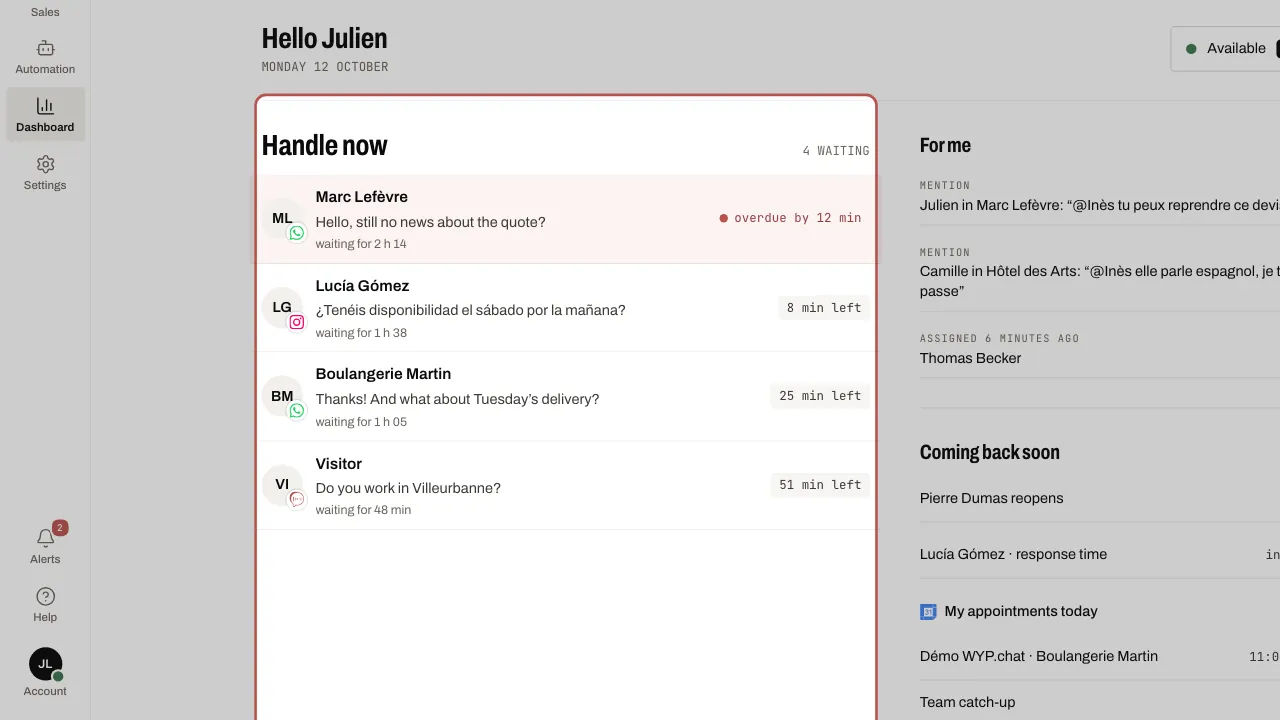The height and width of the screenshot is (720, 1280).
Task: Open Automation in the sidebar
Action: click(x=45, y=57)
